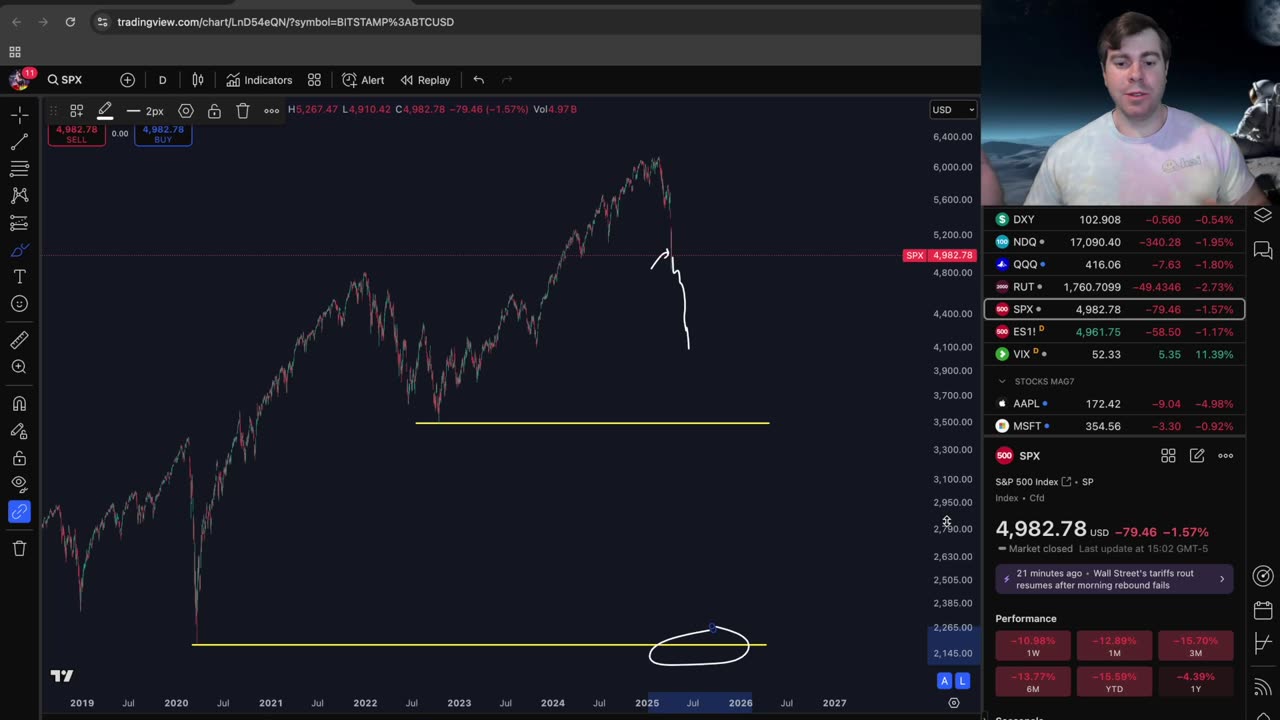Open indicator templates grid icon
This screenshot has height=720, width=1280.
pyautogui.click(x=314, y=80)
